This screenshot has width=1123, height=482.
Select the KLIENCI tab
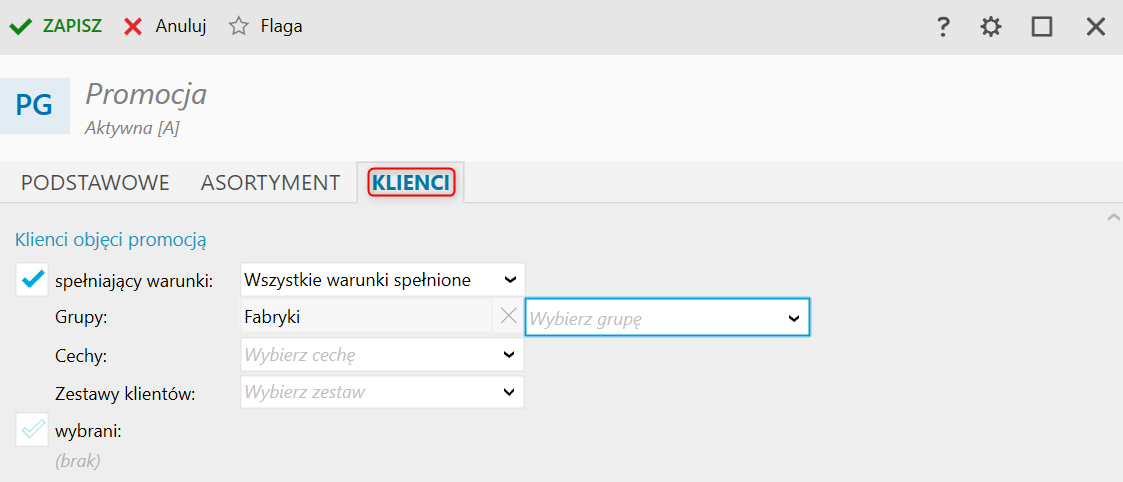click(x=411, y=183)
